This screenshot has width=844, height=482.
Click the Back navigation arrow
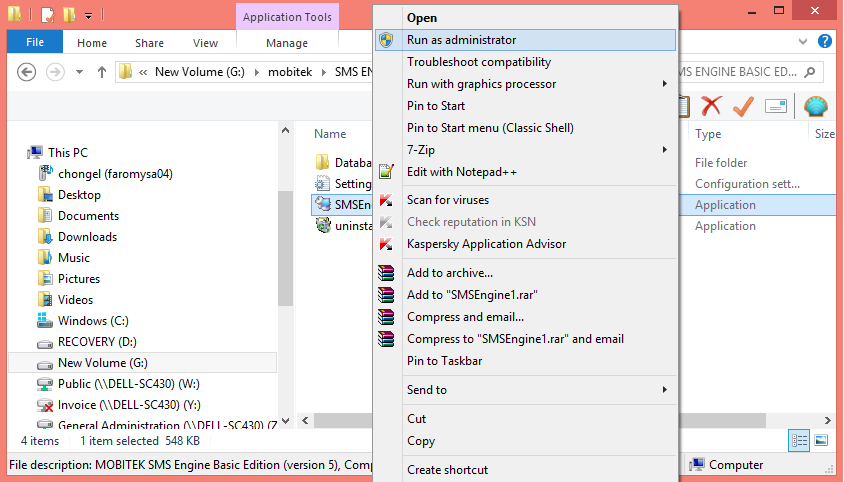[27, 72]
